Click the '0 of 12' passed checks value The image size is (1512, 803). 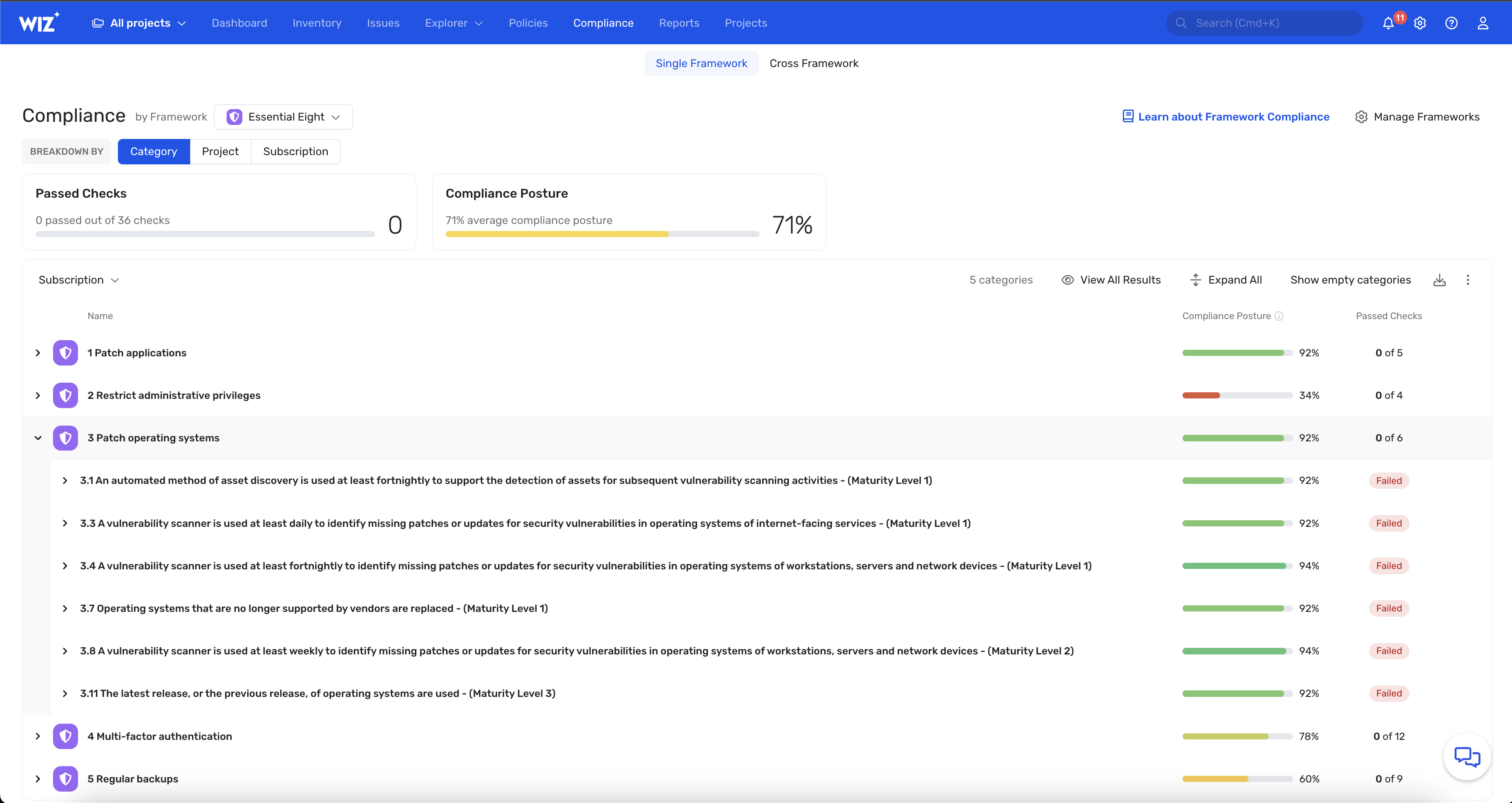1389,736
